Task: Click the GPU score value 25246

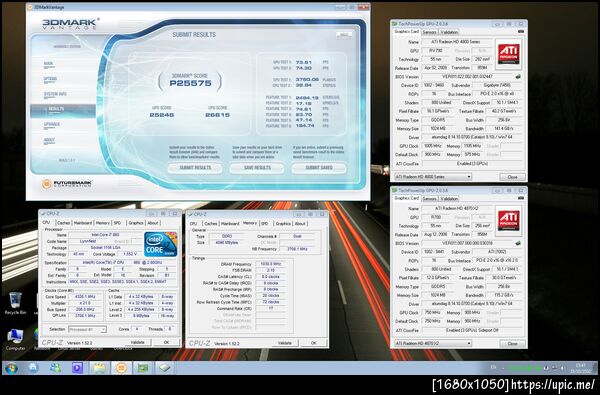Action: pyautogui.click(x=162, y=115)
